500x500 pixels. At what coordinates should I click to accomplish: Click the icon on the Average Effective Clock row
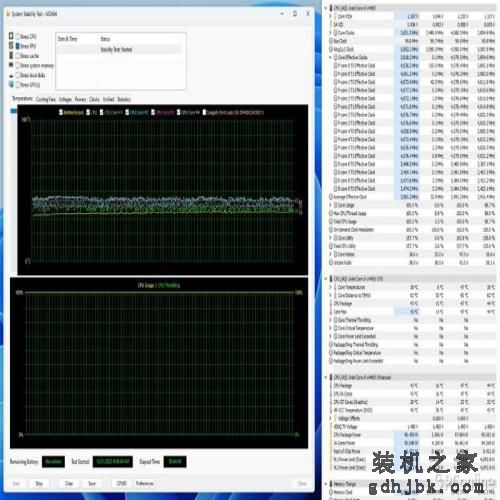coord(331,197)
